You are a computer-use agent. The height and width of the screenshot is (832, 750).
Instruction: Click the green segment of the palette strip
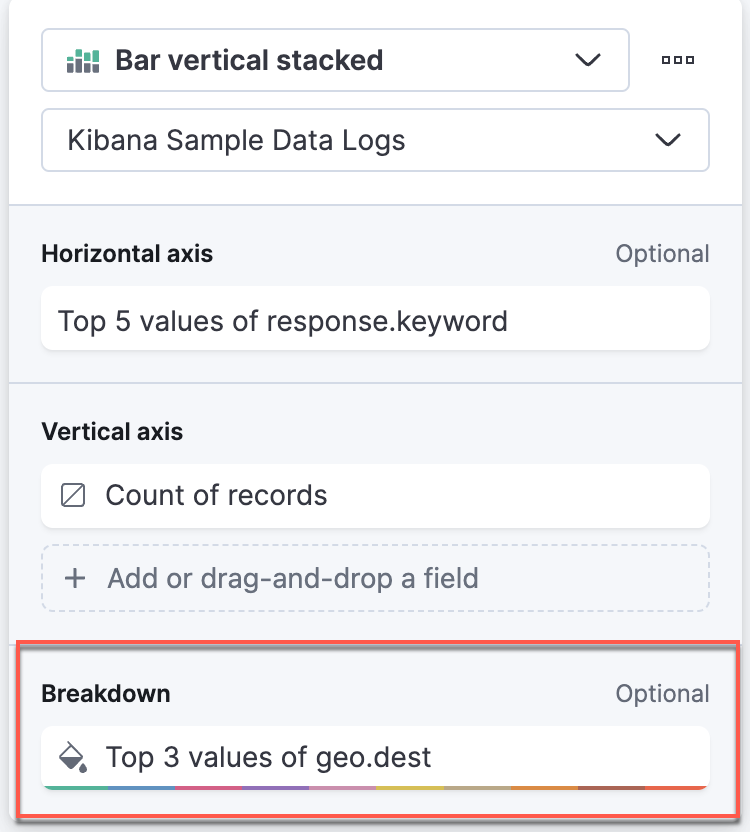(76, 788)
